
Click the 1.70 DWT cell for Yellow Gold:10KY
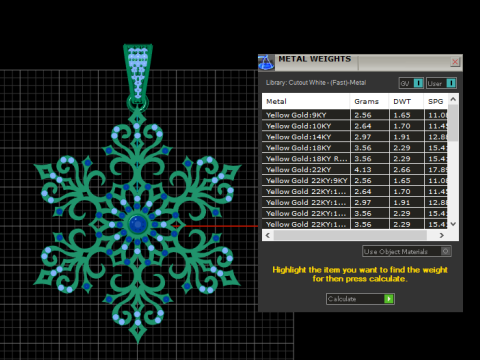406,126
